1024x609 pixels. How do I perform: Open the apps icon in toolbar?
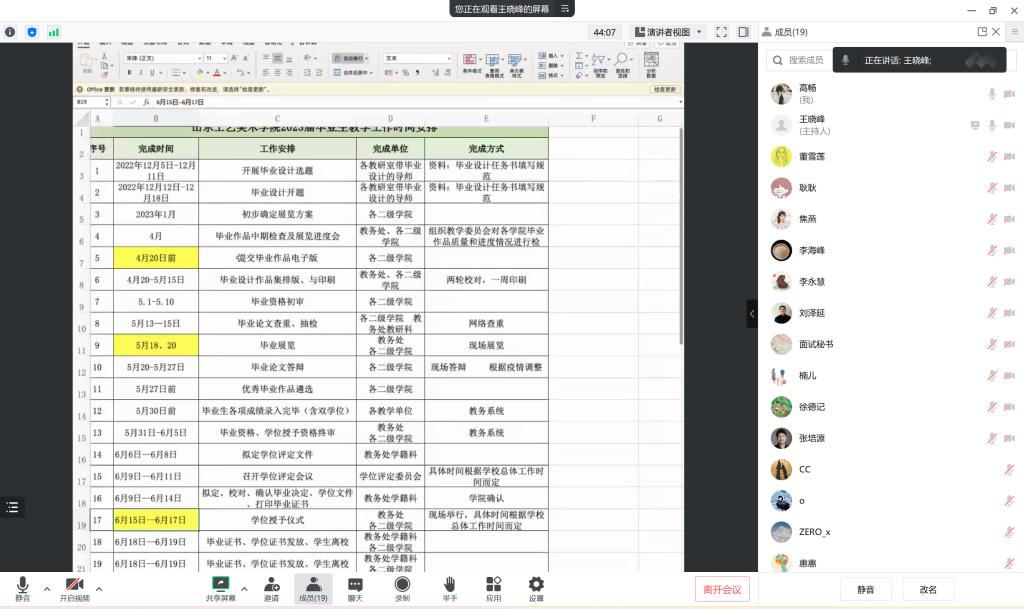click(493, 589)
